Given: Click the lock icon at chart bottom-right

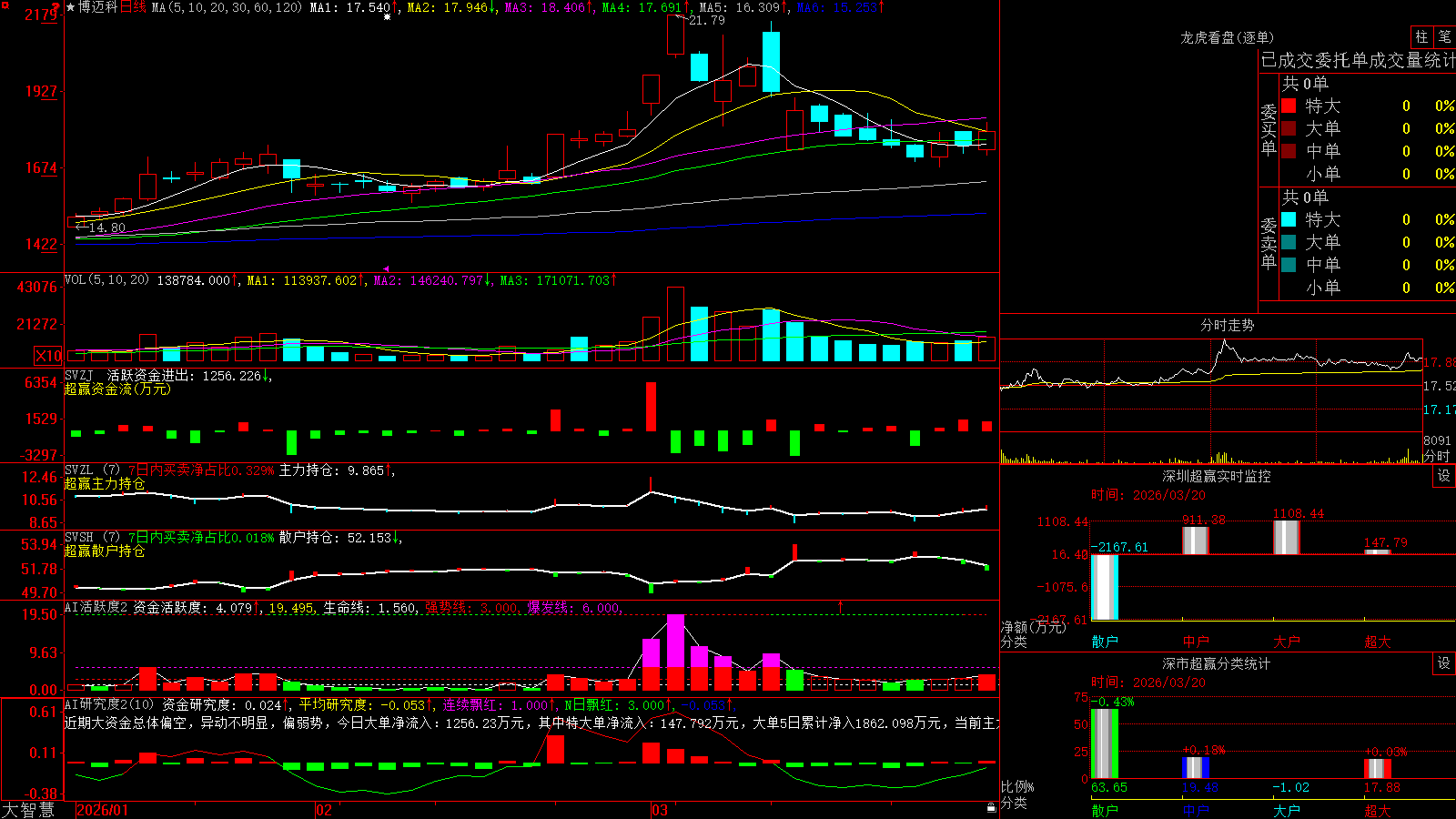Looking at the screenshot, I should tap(991, 807).
